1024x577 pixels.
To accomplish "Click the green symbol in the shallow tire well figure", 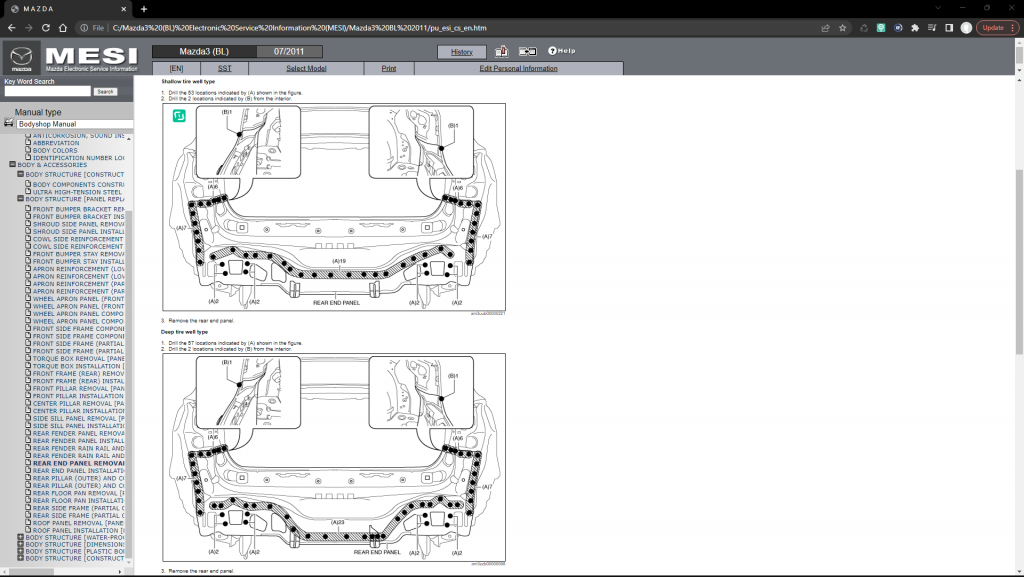I will coord(178,117).
